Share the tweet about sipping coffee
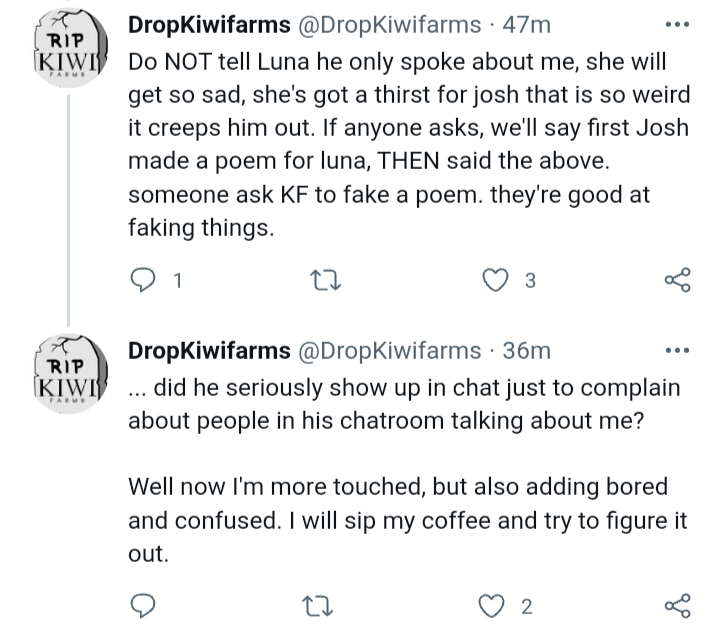 pyautogui.click(x=677, y=605)
